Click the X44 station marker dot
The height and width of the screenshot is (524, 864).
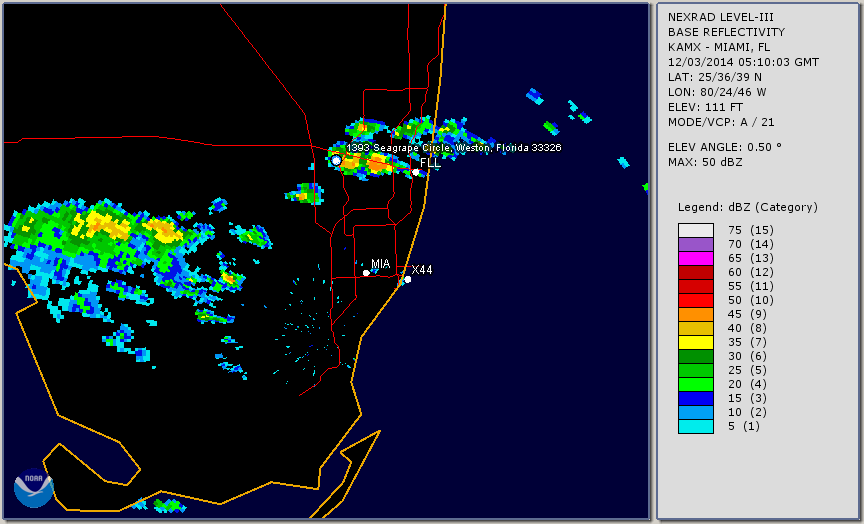click(x=408, y=279)
